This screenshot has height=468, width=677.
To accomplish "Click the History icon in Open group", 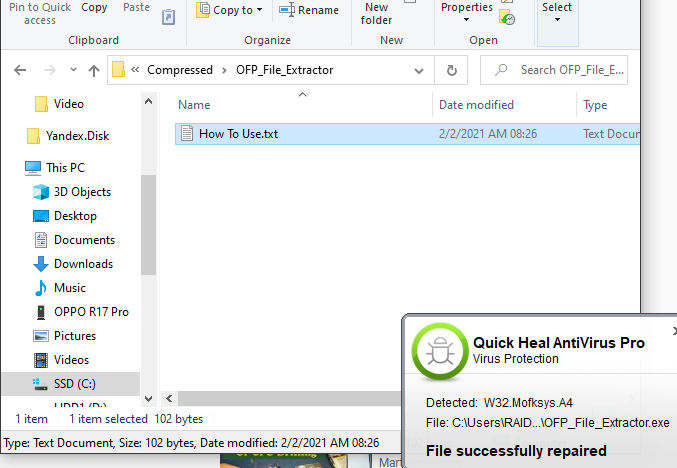I will pyautogui.click(x=507, y=18).
